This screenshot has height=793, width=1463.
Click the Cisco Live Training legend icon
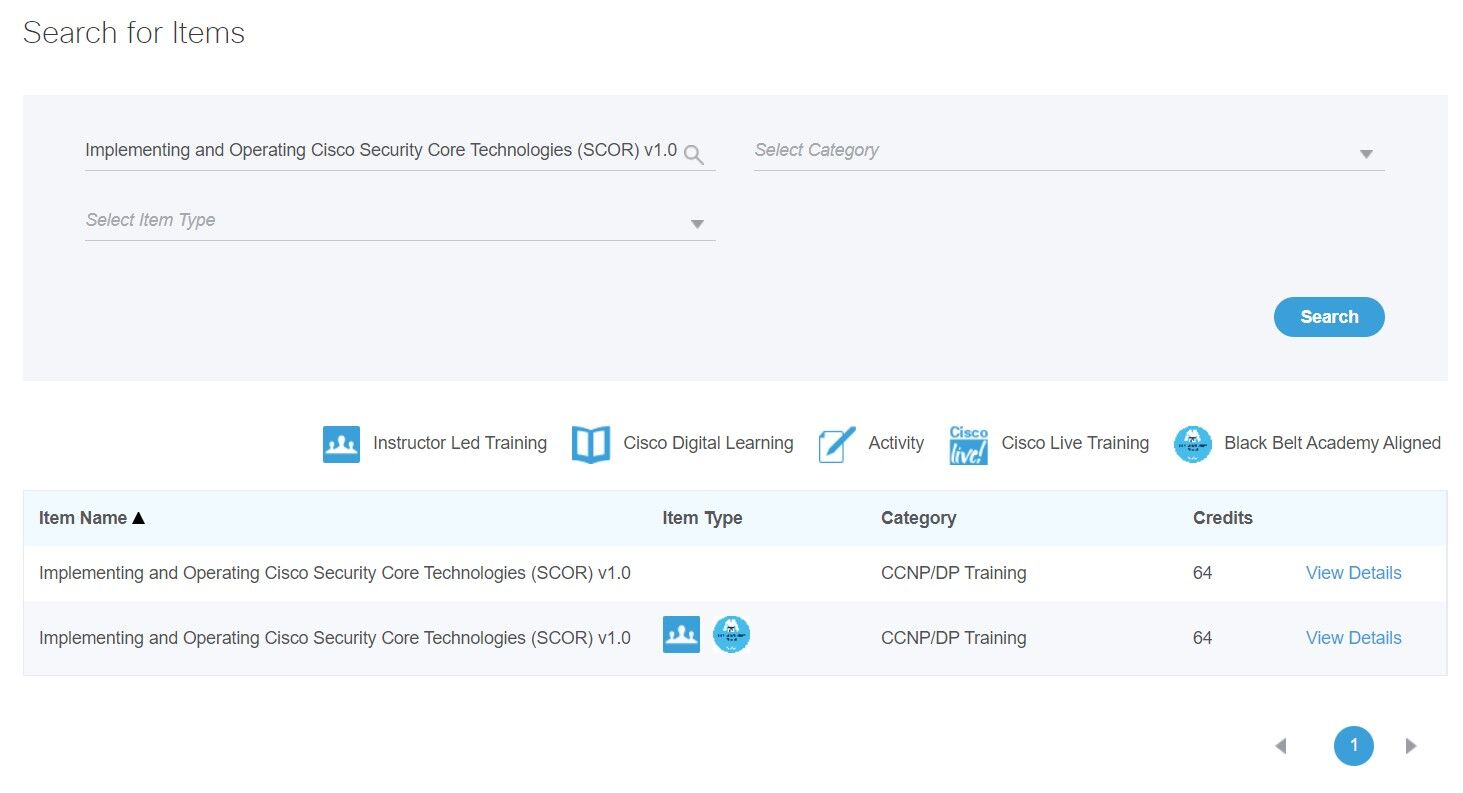tap(968, 444)
